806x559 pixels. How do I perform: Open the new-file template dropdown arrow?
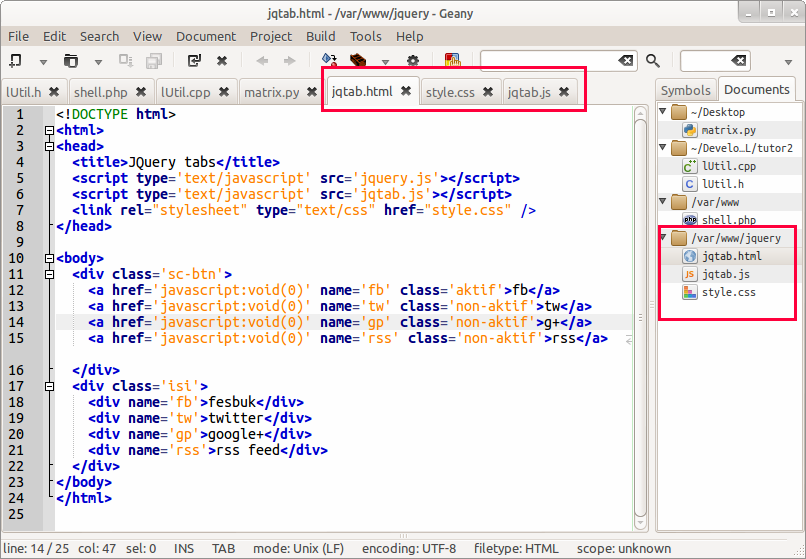(x=43, y=62)
